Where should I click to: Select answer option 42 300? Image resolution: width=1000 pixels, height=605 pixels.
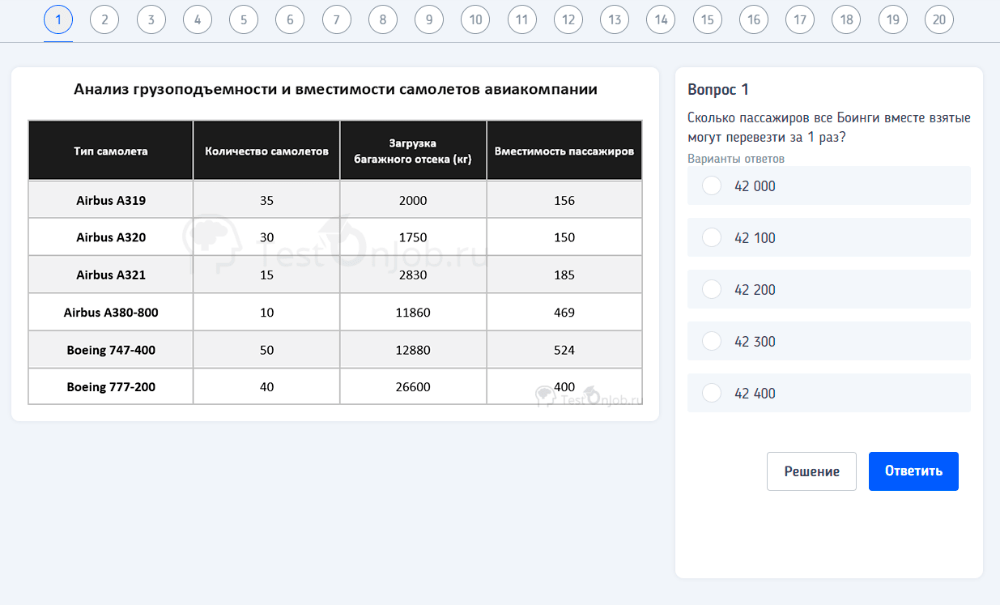[712, 342]
